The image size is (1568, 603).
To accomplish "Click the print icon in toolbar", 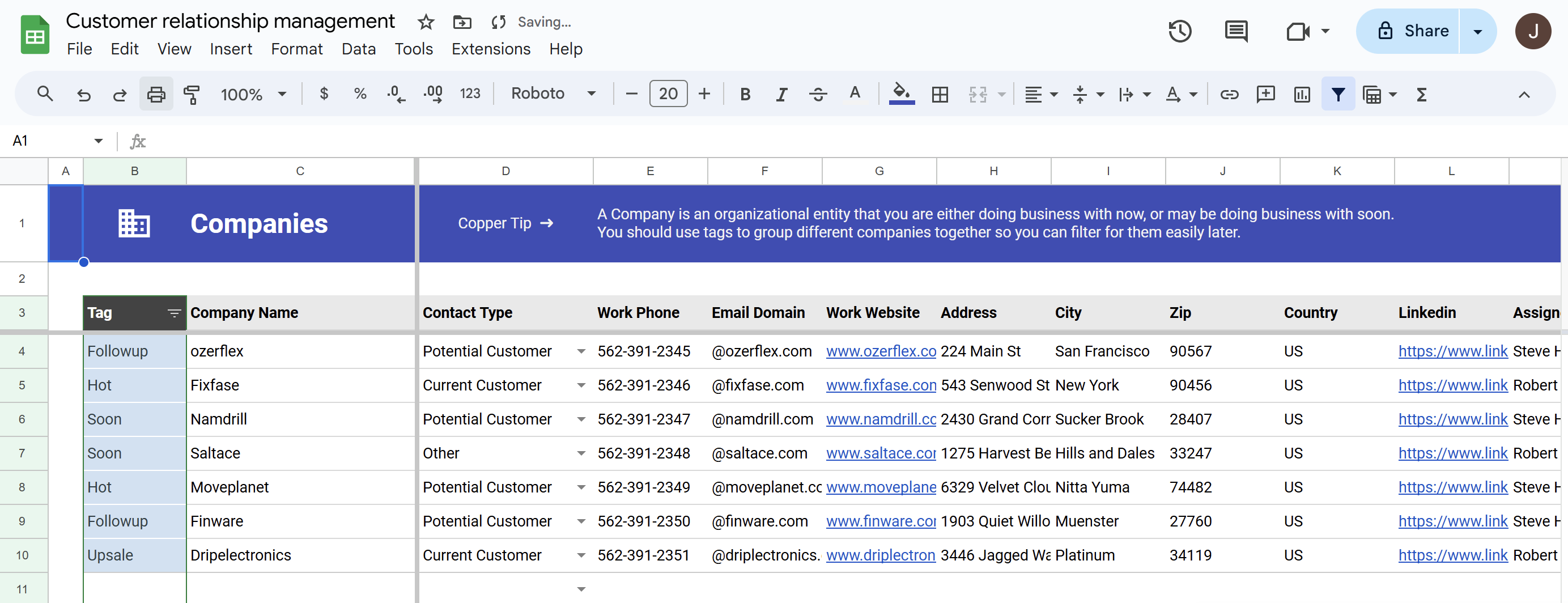I will coord(156,94).
